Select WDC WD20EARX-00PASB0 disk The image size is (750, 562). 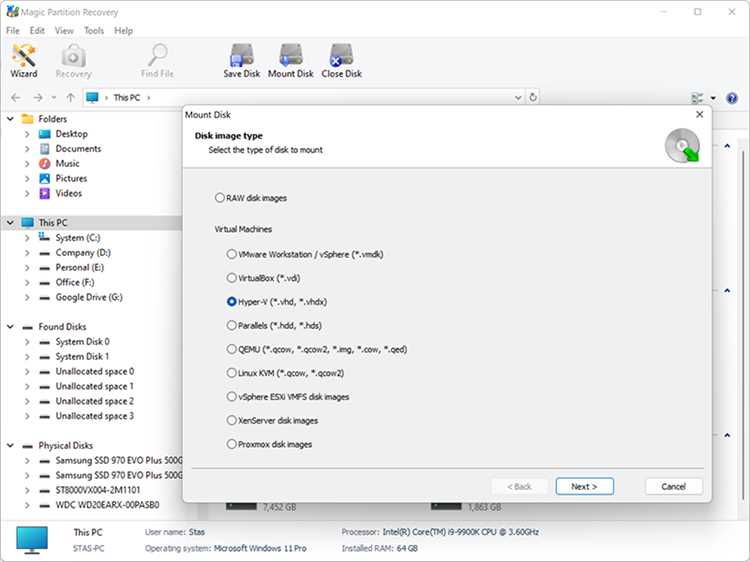(107, 505)
